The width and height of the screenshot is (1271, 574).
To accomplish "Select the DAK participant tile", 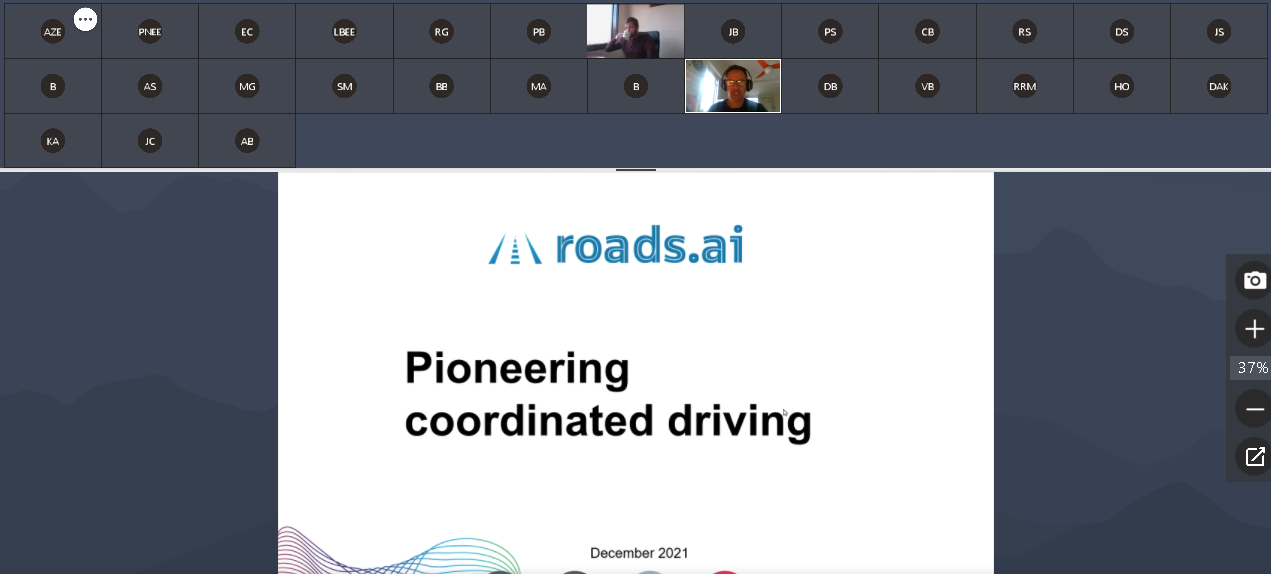I will pos(1218,86).
